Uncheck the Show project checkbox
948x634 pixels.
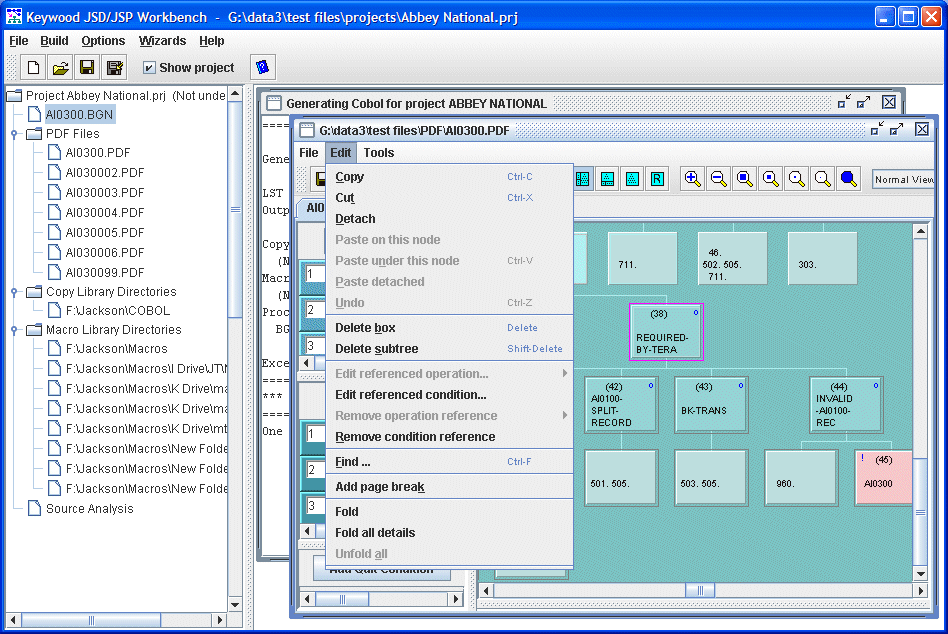[x=149, y=67]
